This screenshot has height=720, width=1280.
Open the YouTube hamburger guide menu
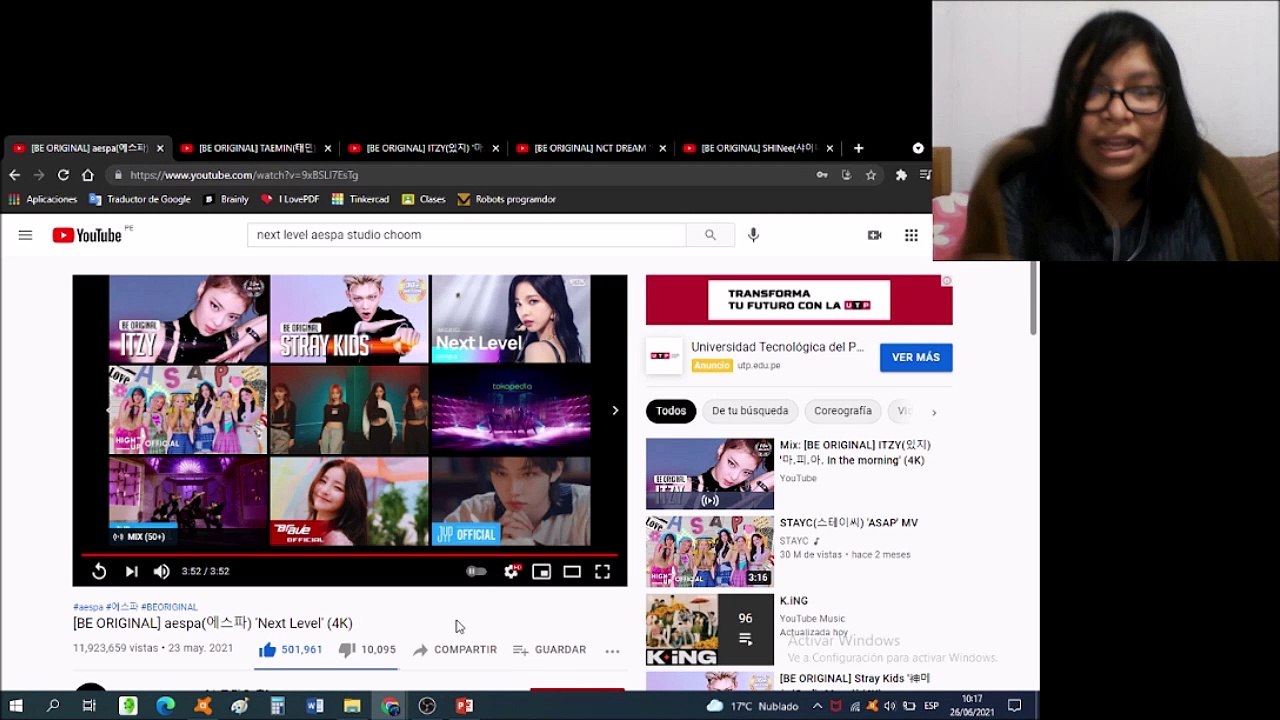(25, 235)
